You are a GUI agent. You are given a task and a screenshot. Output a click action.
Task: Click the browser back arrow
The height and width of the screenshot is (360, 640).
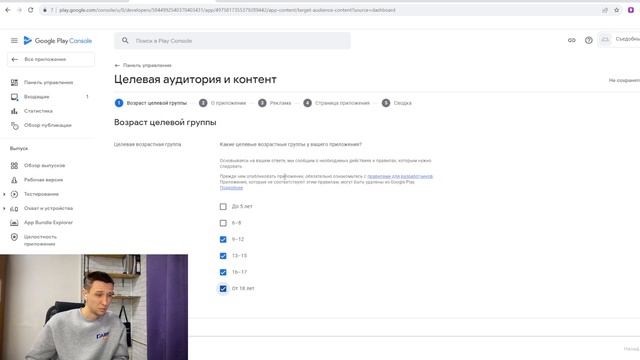pyautogui.click(x=8, y=10)
